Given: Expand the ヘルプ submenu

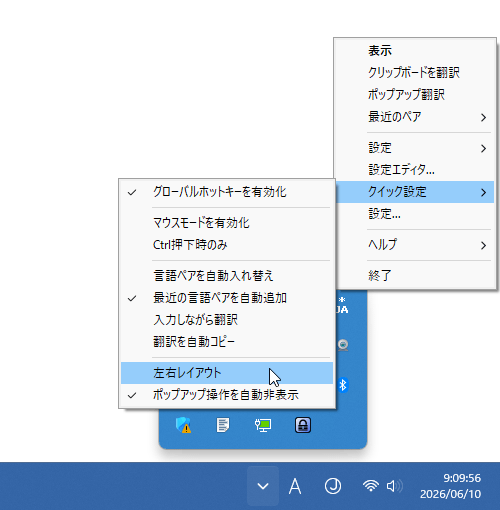Looking at the screenshot, I should [x=415, y=245].
